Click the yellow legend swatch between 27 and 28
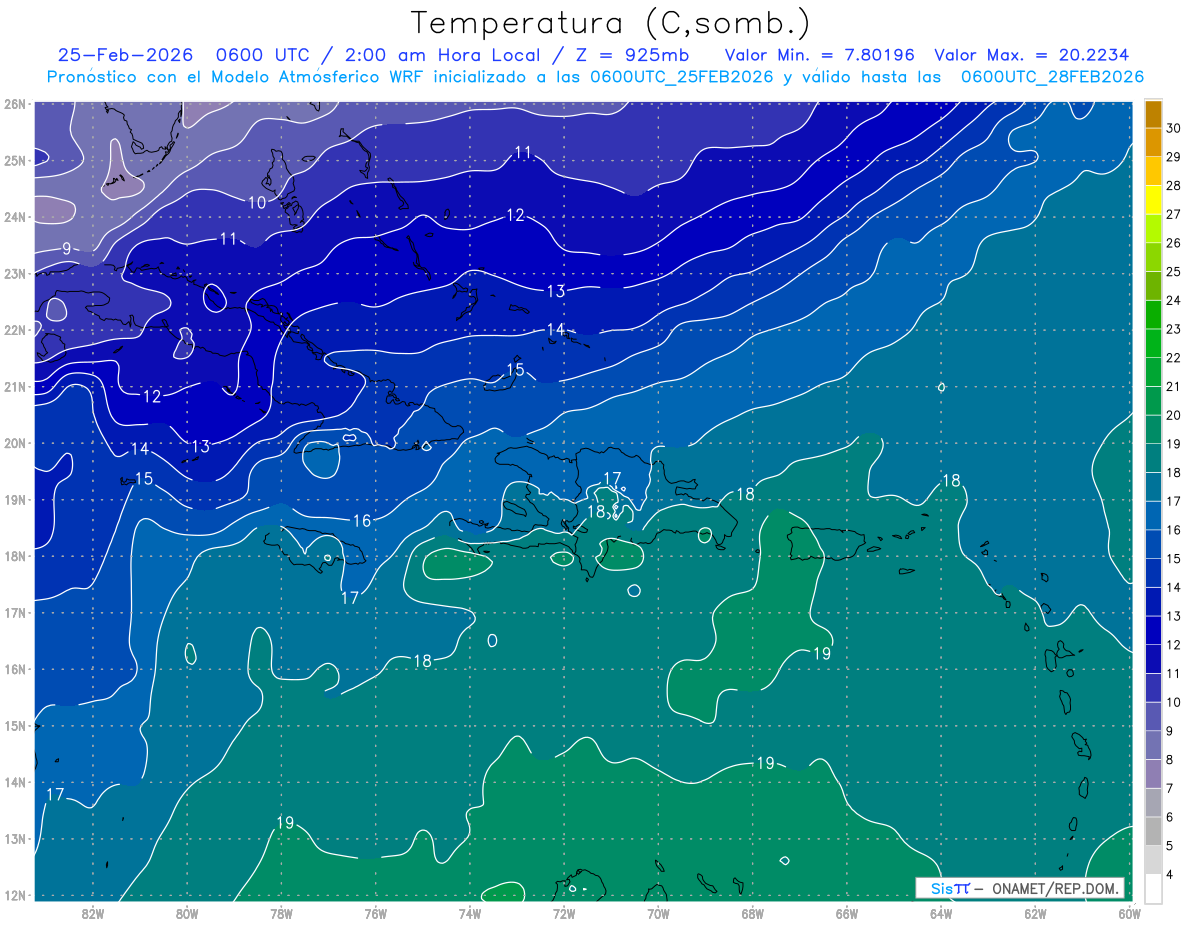 (1153, 200)
